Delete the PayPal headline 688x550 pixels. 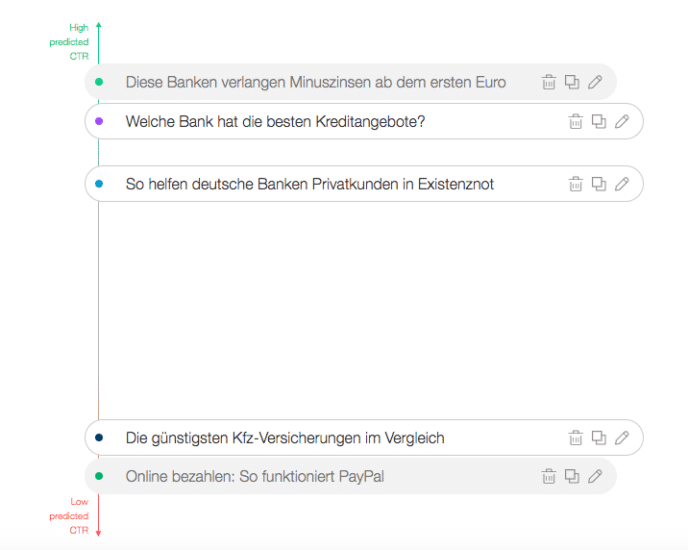(x=548, y=476)
